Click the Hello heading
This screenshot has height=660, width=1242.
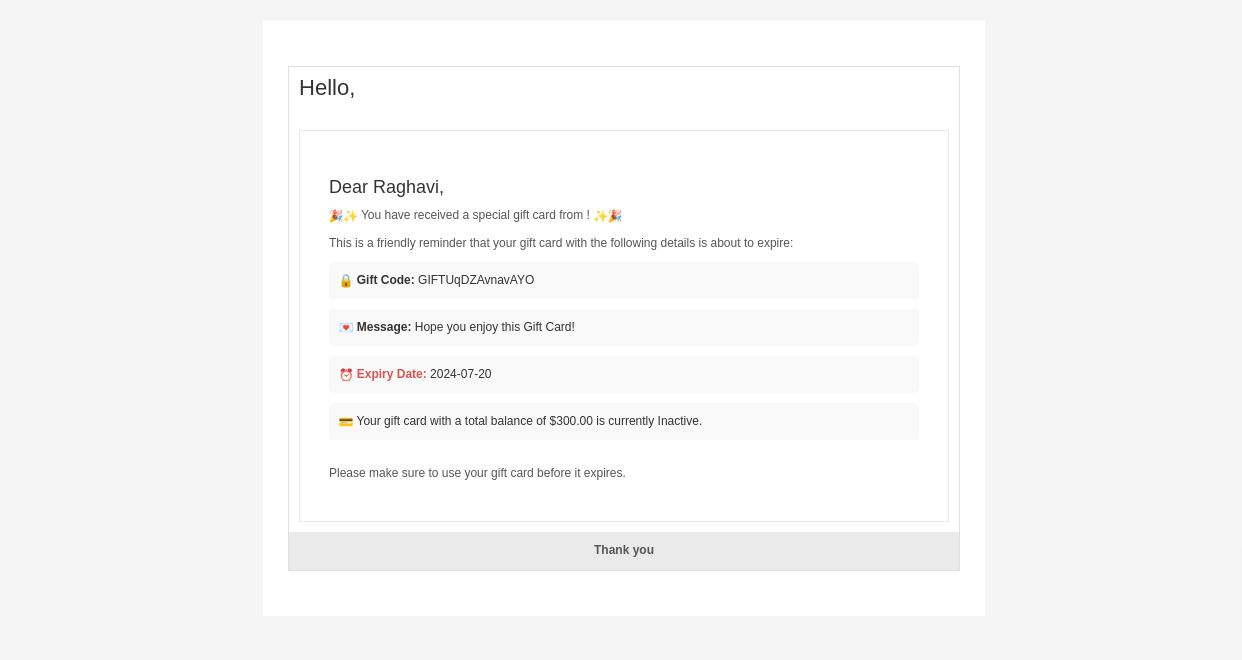coord(327,88)
